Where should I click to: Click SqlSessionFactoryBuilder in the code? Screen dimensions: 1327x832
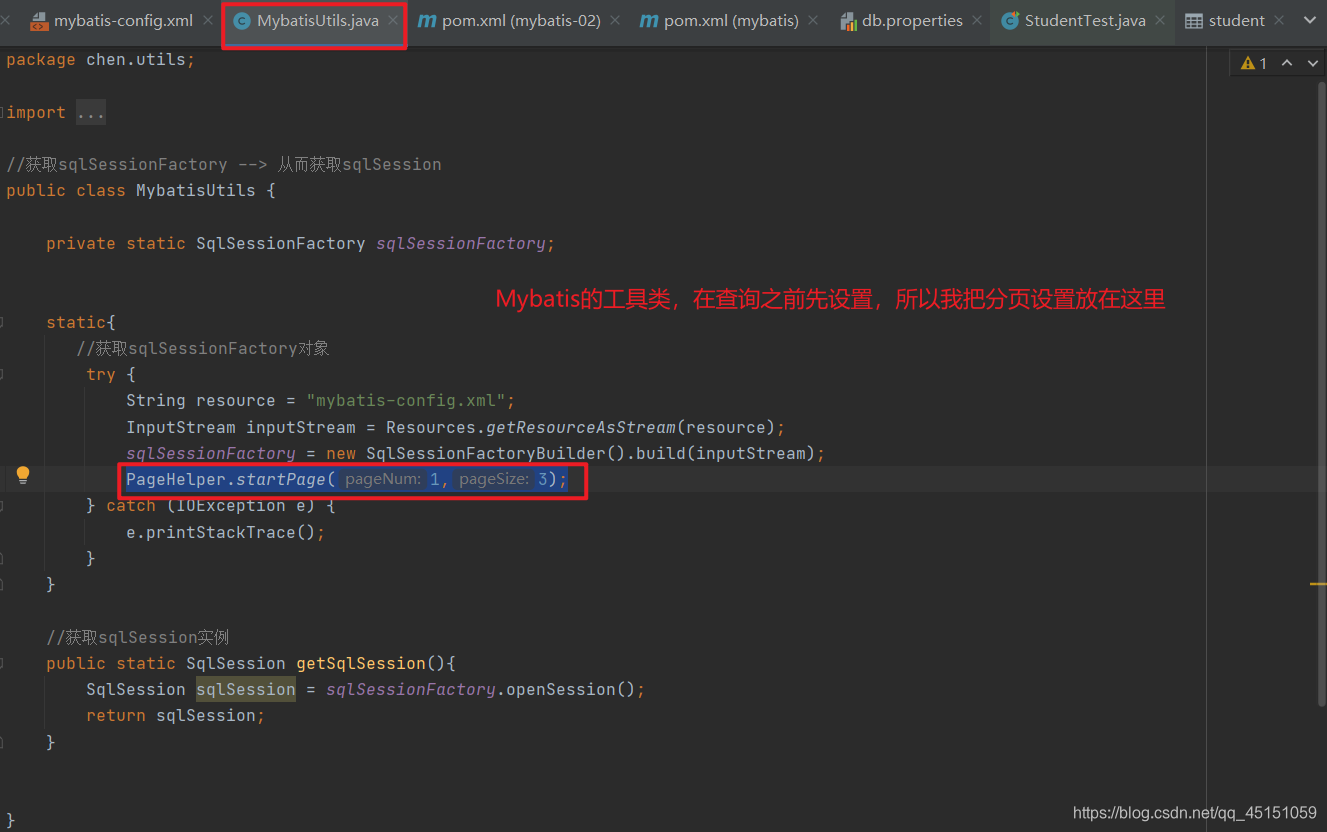point(486,453)
